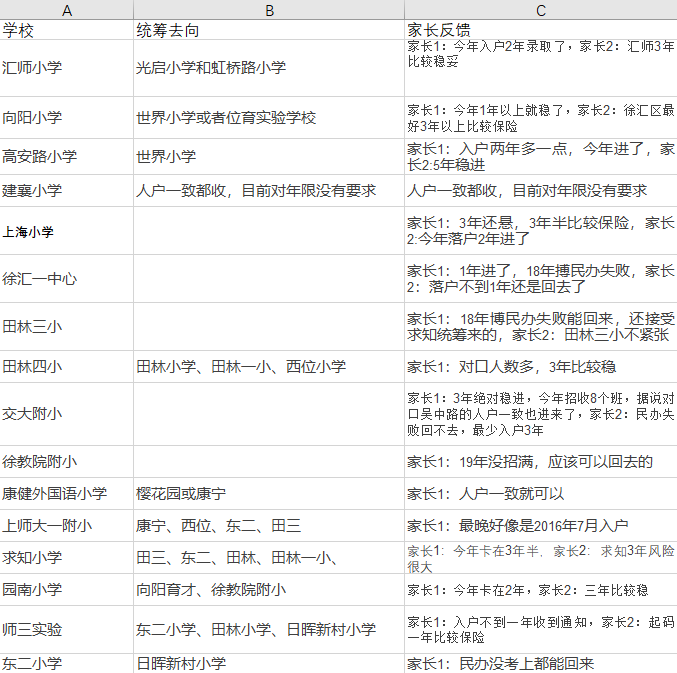Image resolution: width=677 pixels, height=673 pixels.
Task: Select the cell 光启小学和虹桥路小学
Action: tap(269, 68)
